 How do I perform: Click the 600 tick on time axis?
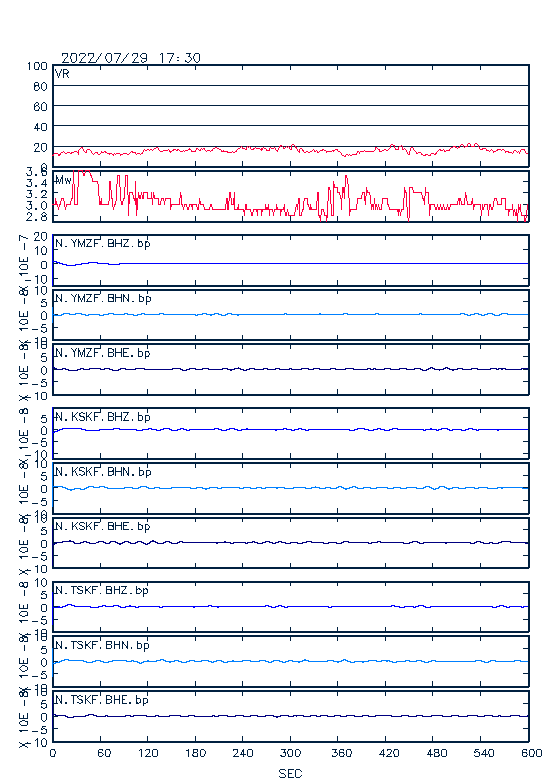[532, 753]
